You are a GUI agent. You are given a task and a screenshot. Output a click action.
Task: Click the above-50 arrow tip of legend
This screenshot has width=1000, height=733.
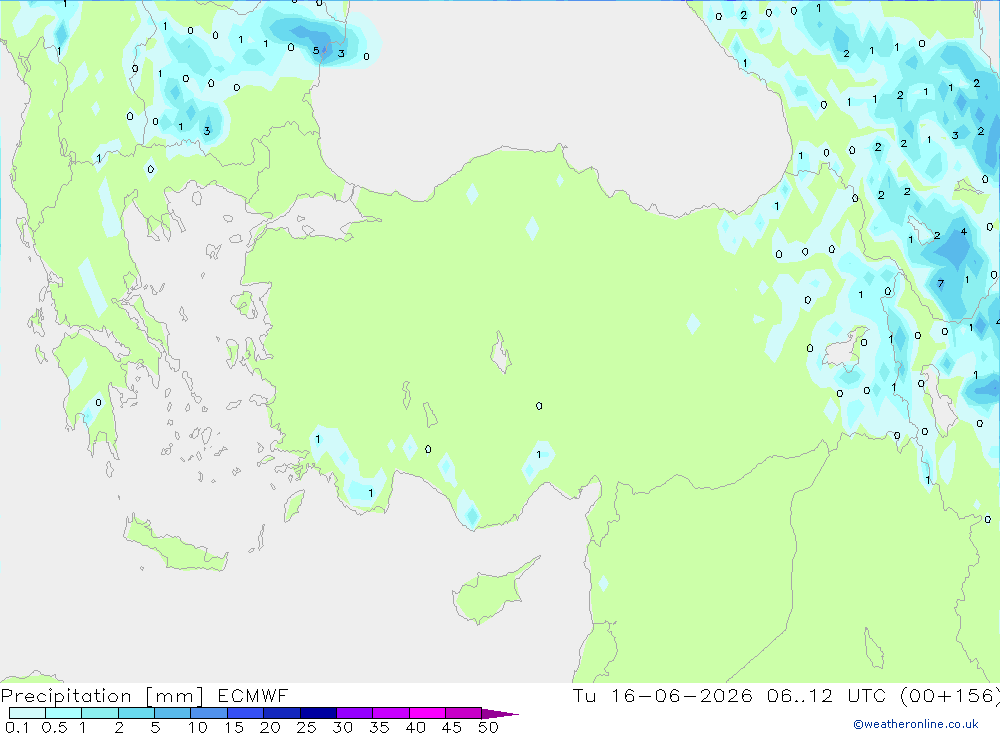tap(499, 714)
